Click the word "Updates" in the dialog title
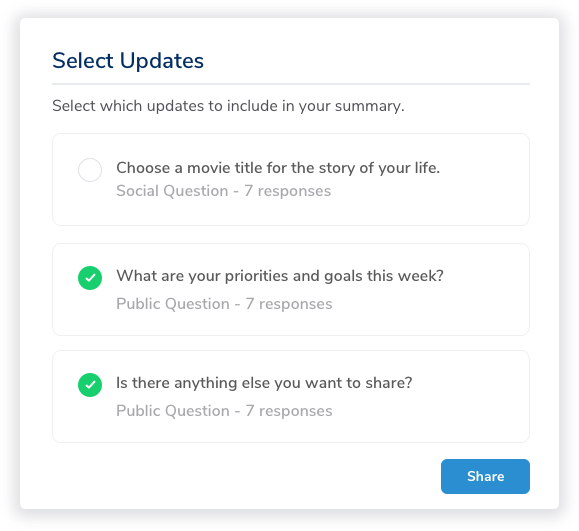The height and width of the screenshot is (531, 579). (162, 61)
